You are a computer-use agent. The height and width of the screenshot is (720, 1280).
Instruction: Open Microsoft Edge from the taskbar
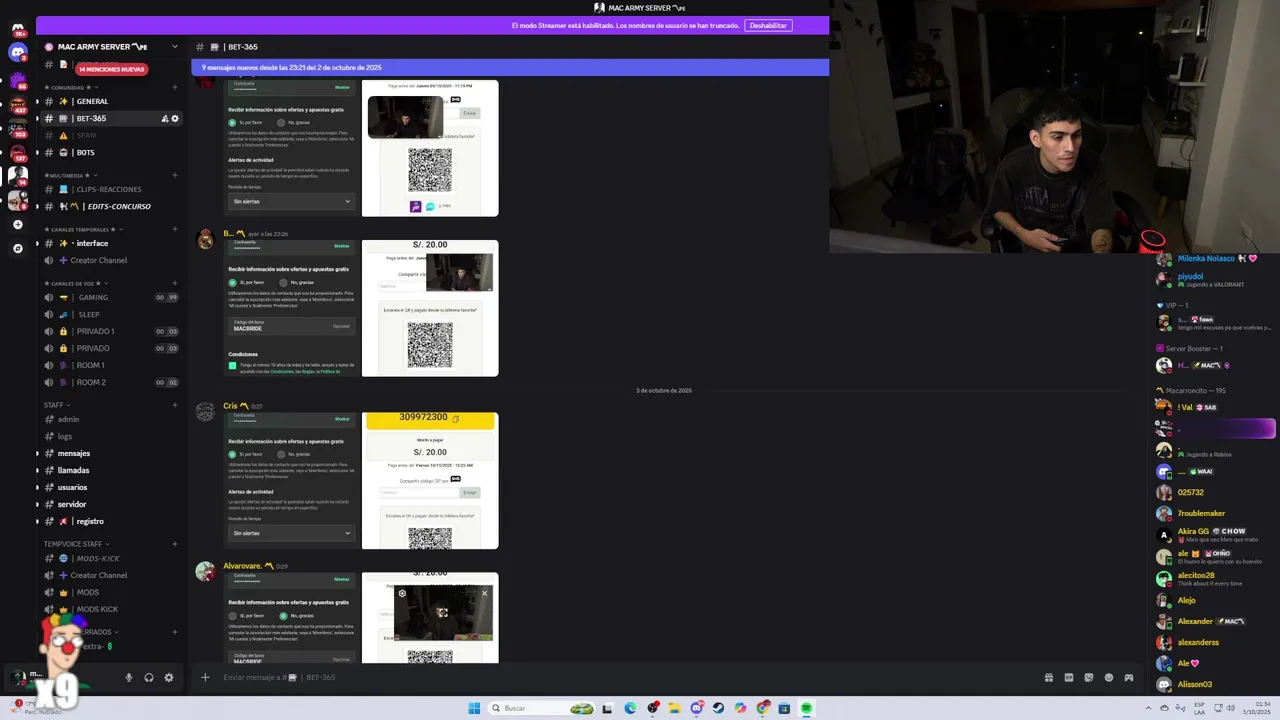tap(630, 708)
